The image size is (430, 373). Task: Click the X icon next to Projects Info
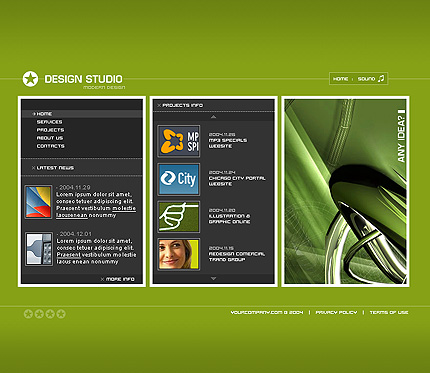tap(159, 105)
